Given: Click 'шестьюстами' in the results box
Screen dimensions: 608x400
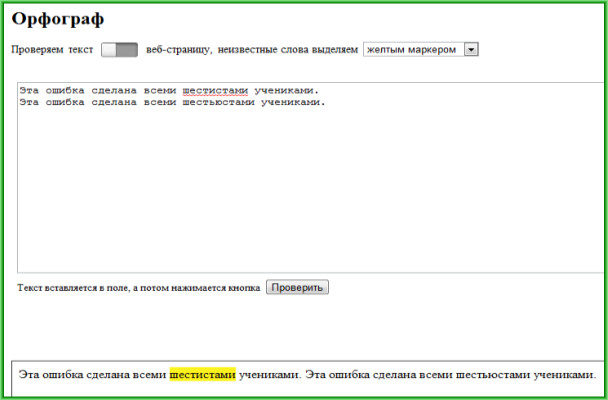Looking at the screenshot, I should [x=492, y=375].
